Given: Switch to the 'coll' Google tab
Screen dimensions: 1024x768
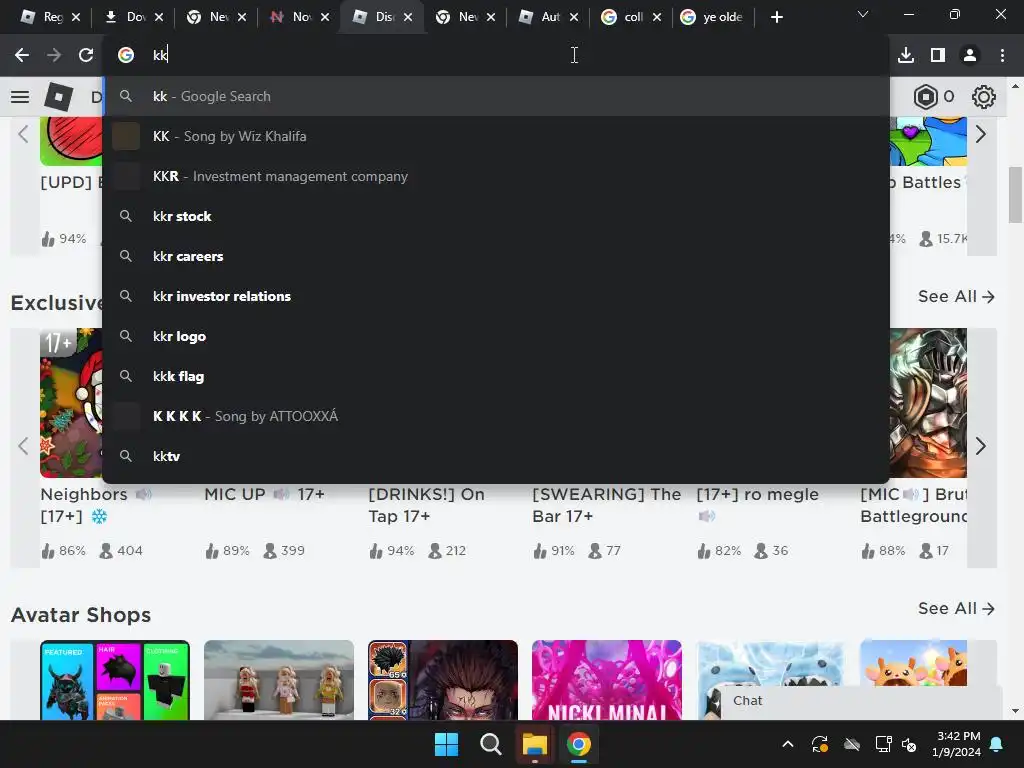Looking at the screenshot, I should 625,18.
